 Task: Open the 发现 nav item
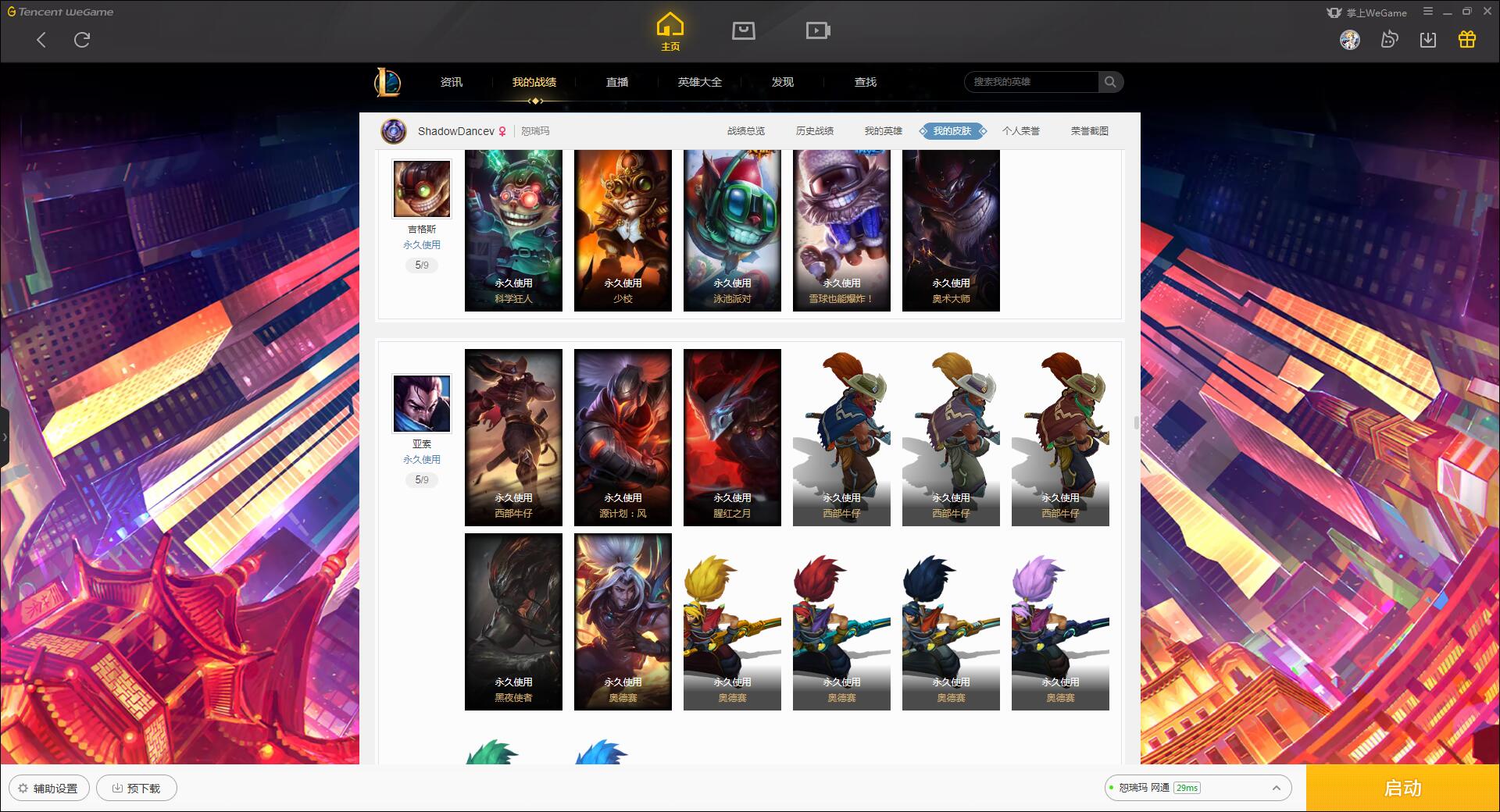783,82
